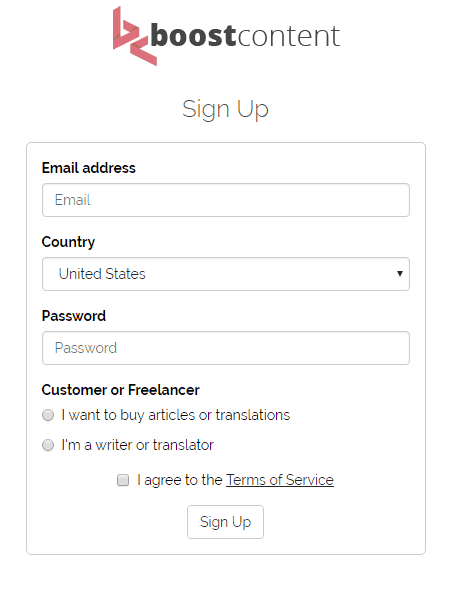Screen dimensions: 462x598
Task: Click the Password field label
Action: 74,316
